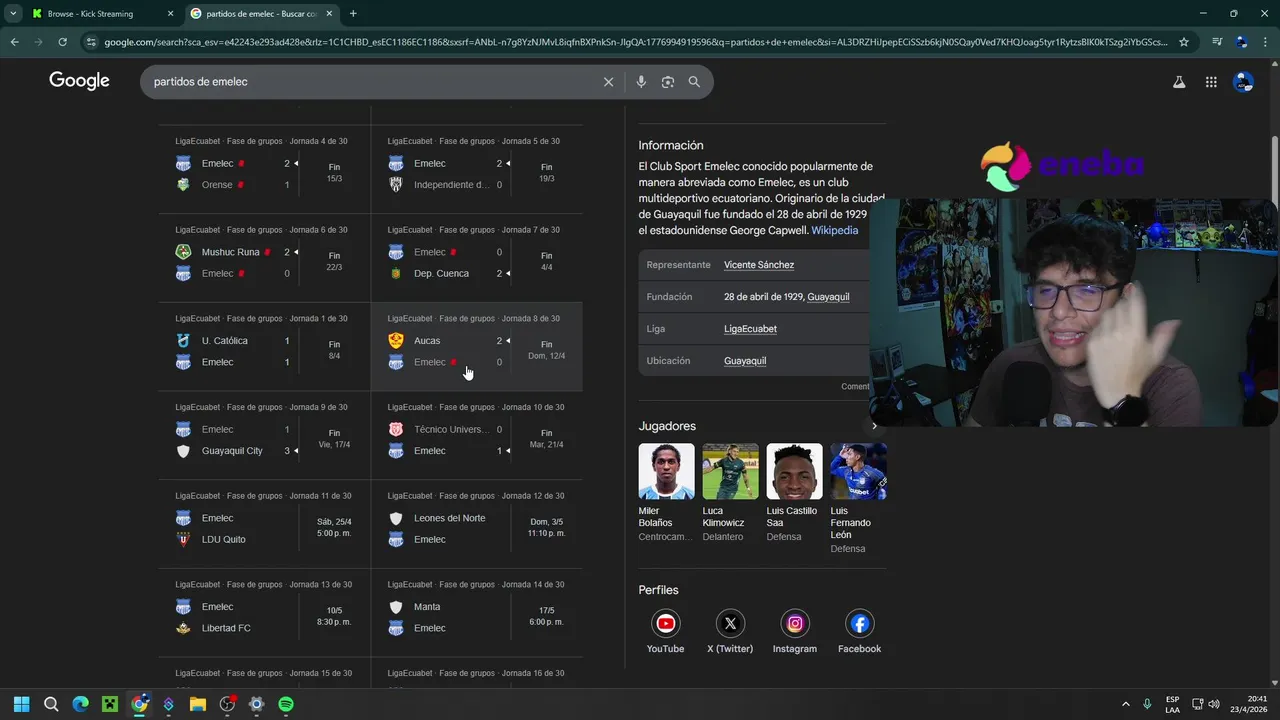The height and width of the screenshot is (720, 1280).
Task: Open the Emelec vs Dep. Cuenca match
Action: [x=477, y=258]
